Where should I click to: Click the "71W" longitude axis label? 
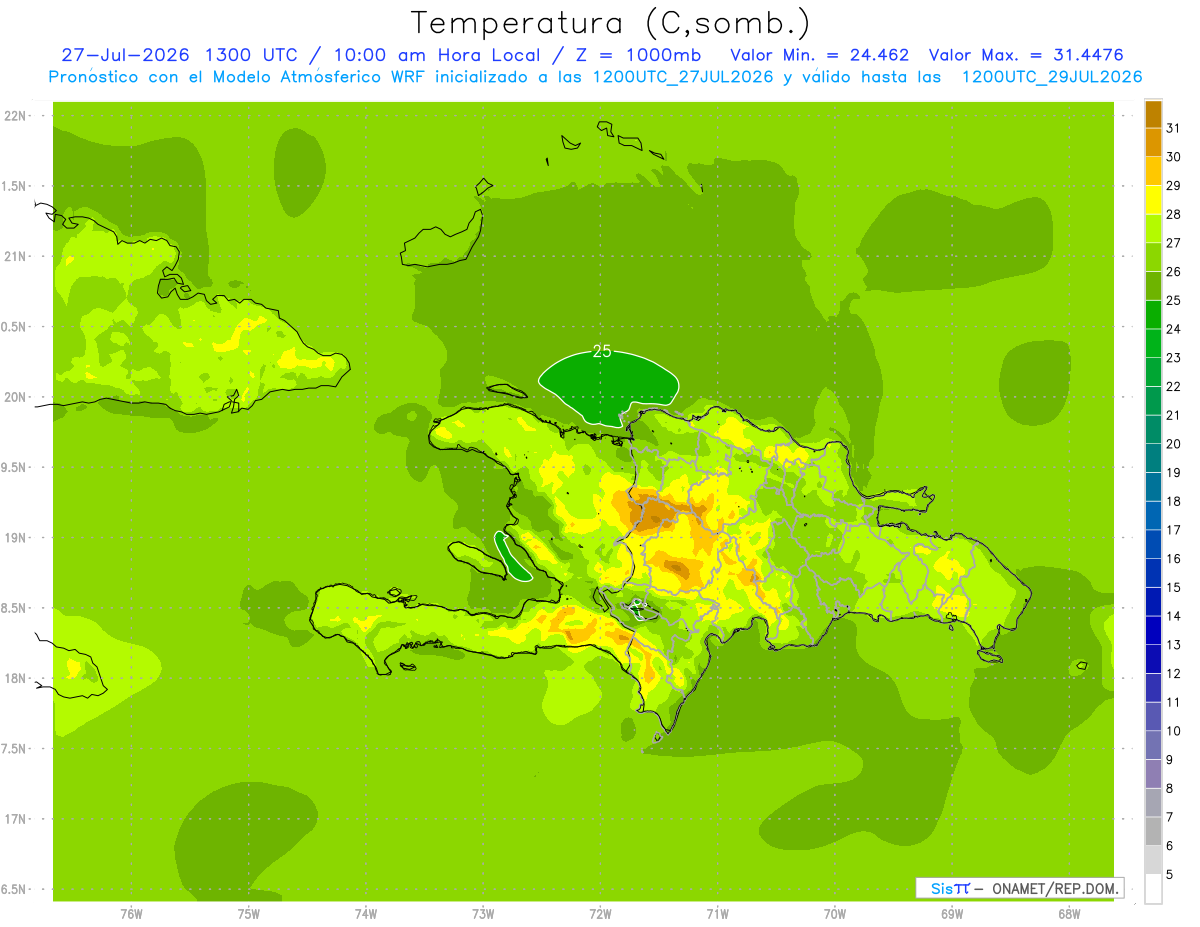tap(717, 912)
